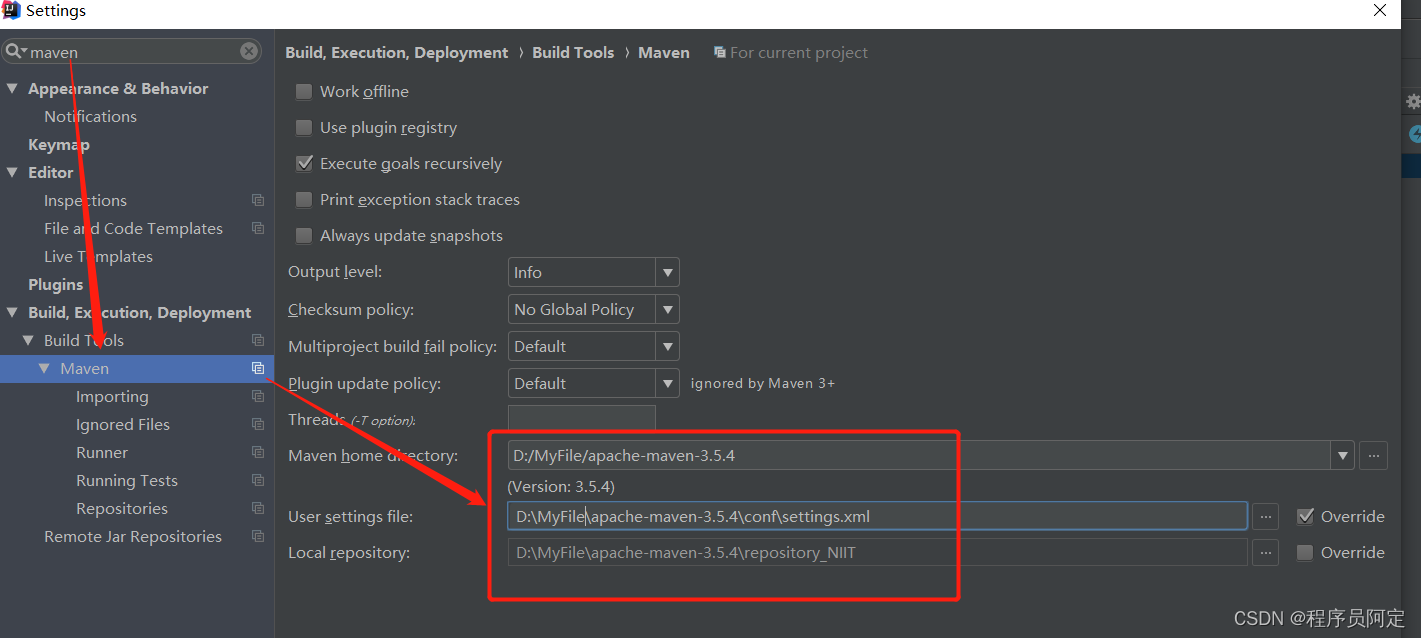Viewport: 1421px width, 638px height.
Task: Enable Always update snapshots checkbox
Action: tap(304, 235)
